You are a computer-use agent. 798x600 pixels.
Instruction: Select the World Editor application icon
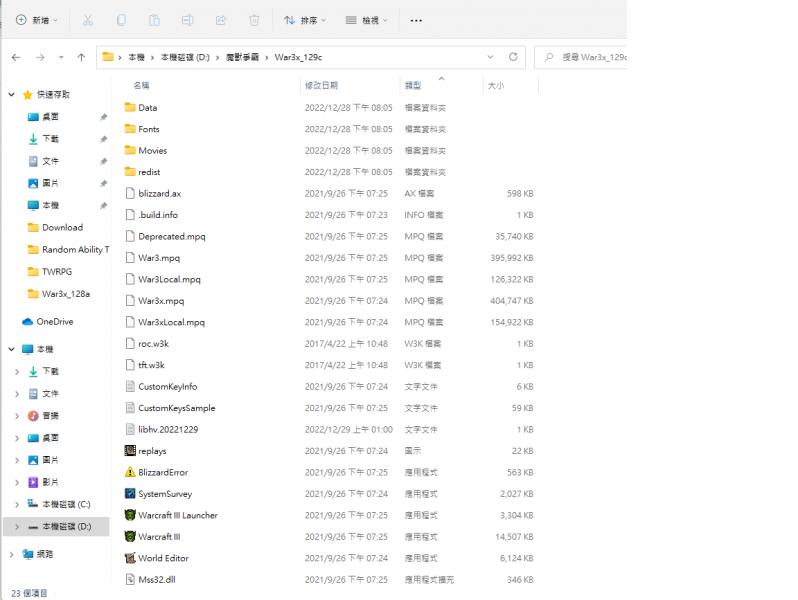click(x=130, y=558)
